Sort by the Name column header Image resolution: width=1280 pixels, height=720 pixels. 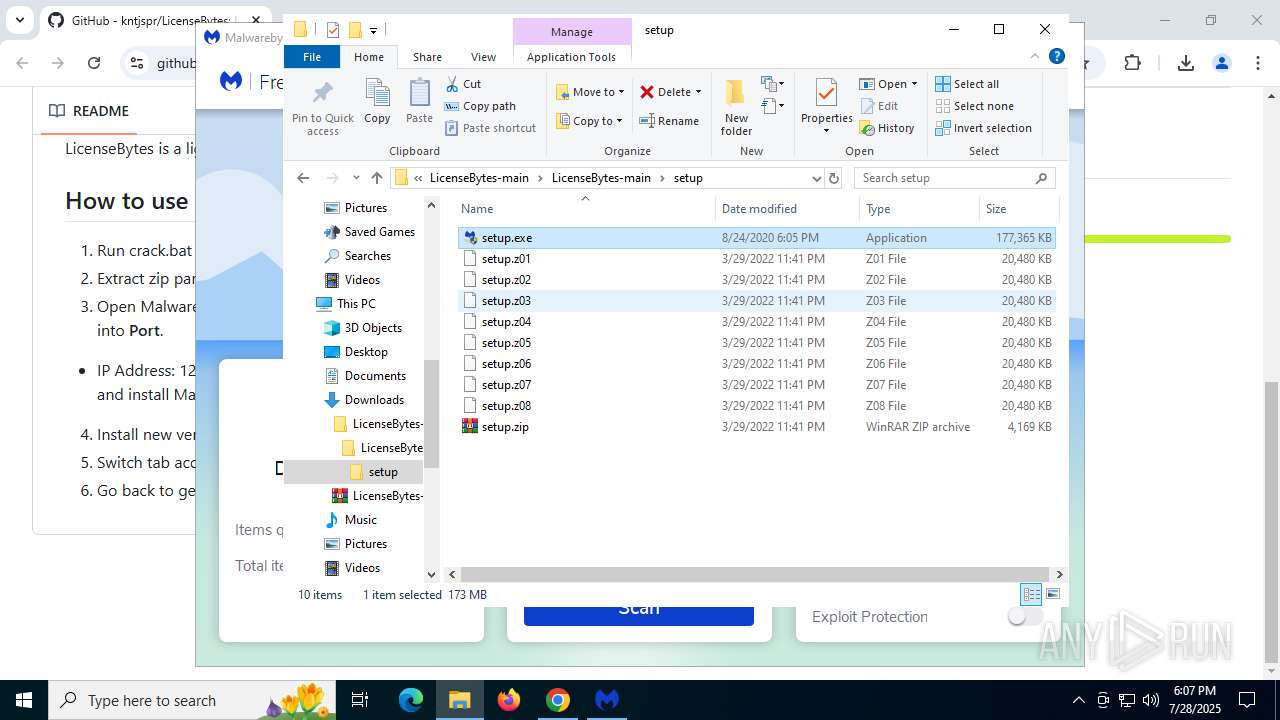[x=586, y=209]
